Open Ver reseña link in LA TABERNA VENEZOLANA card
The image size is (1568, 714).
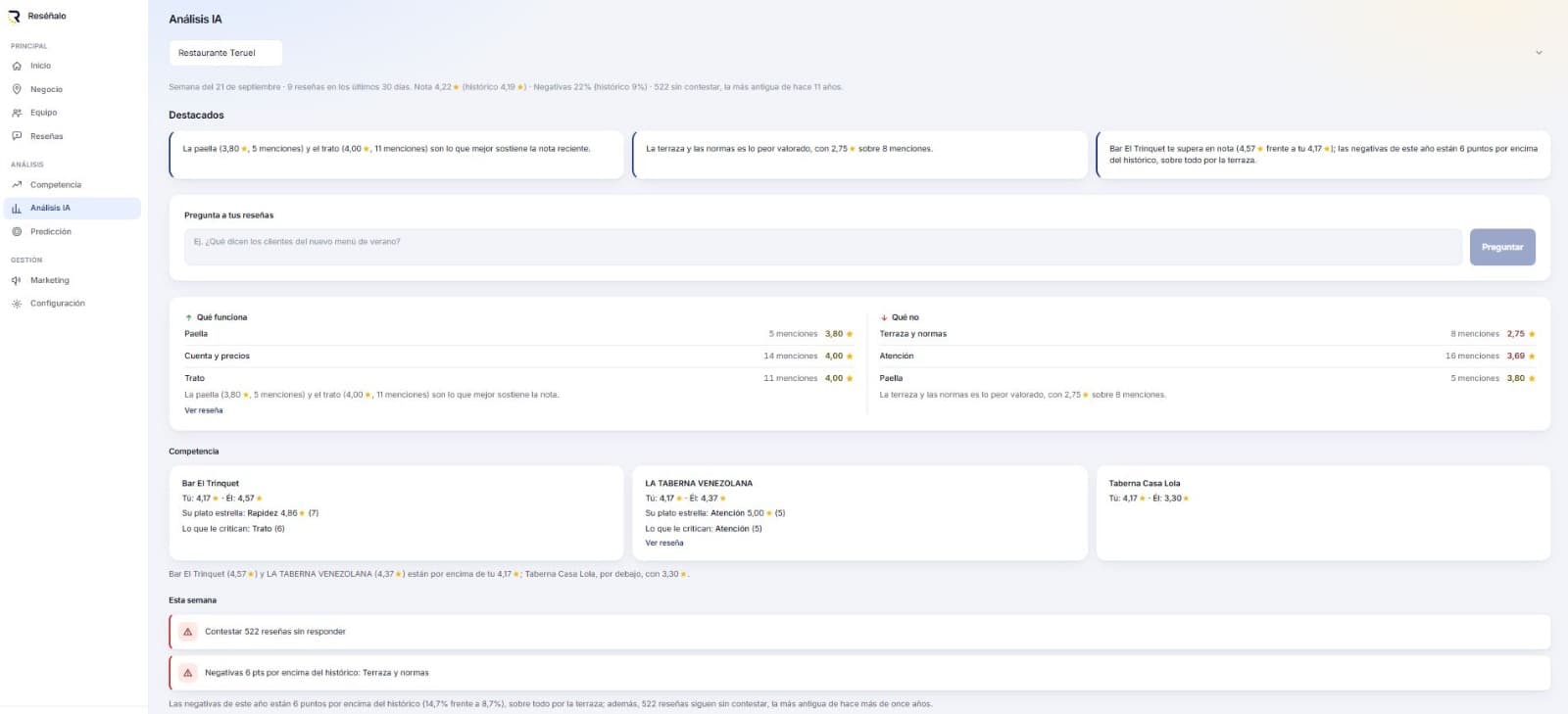(664, 543)
